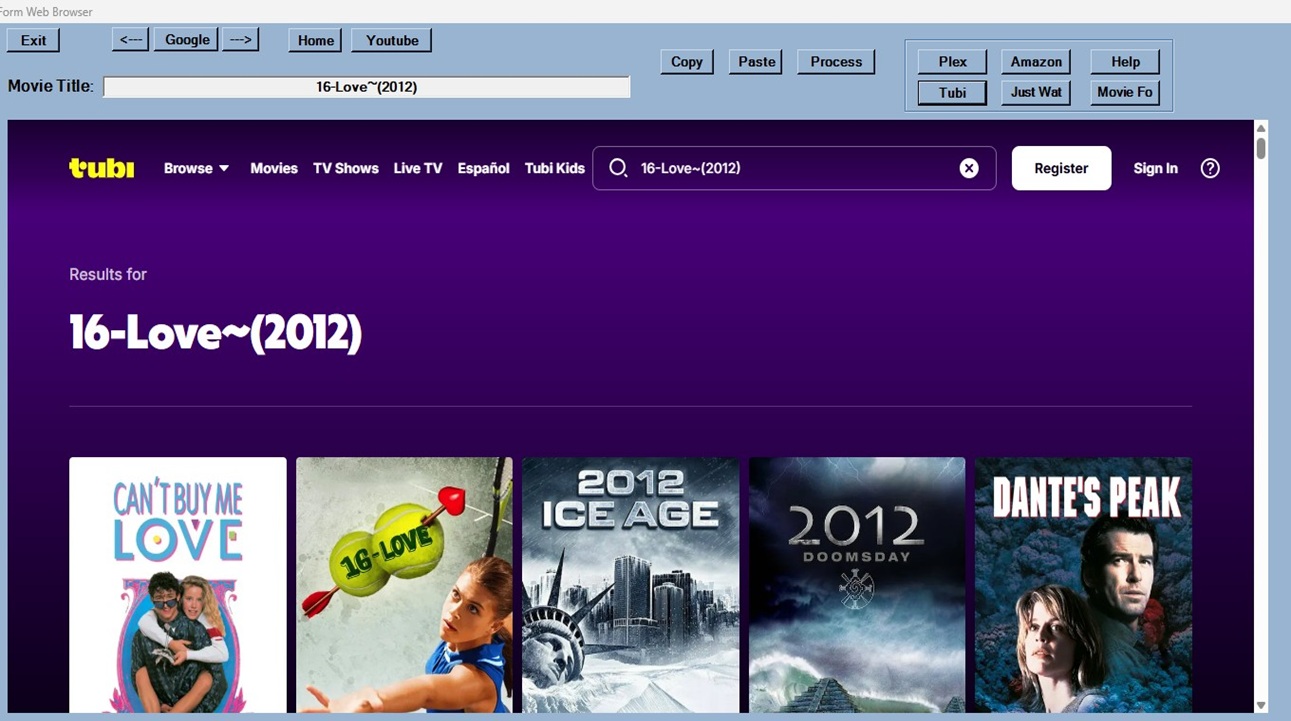Expand the Browse dropdown menu
This screenshot has width=1291, height=721.
tap(196, 168)
